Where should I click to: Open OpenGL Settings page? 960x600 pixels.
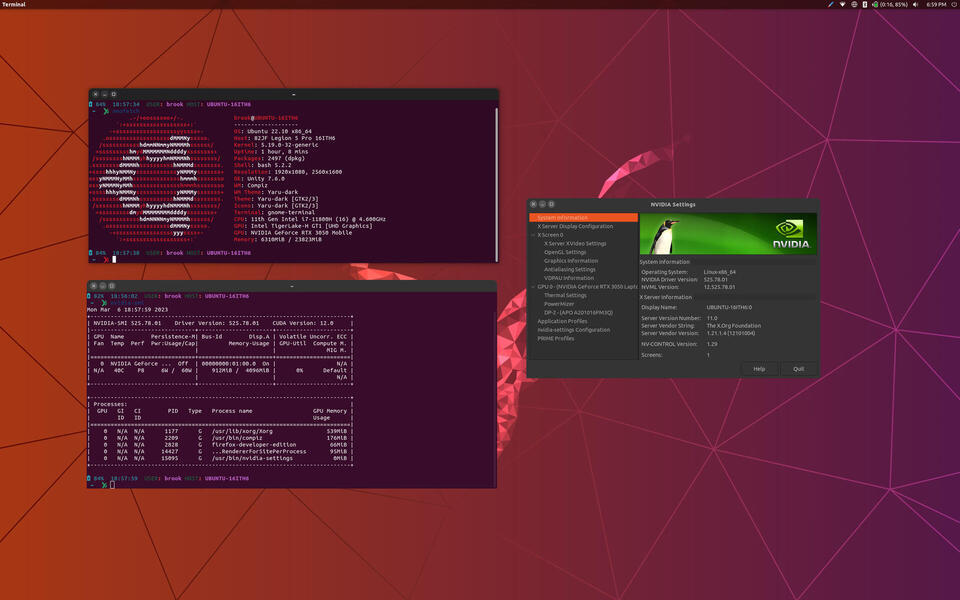coord(565,252)
